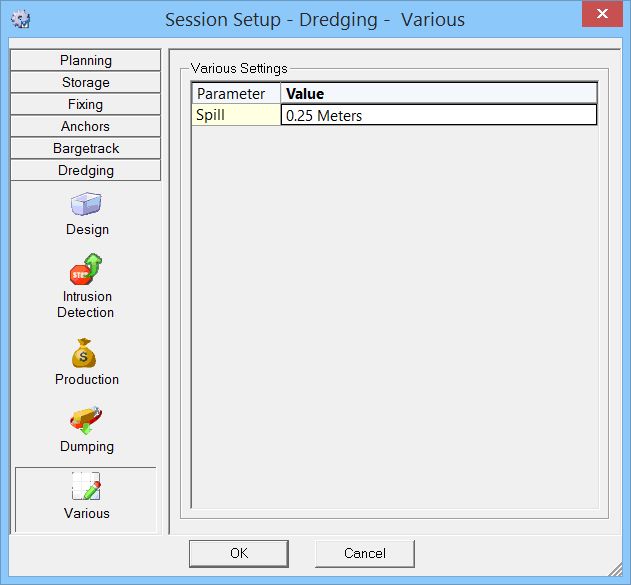Click the gear icon in title bar

point(21,19)
